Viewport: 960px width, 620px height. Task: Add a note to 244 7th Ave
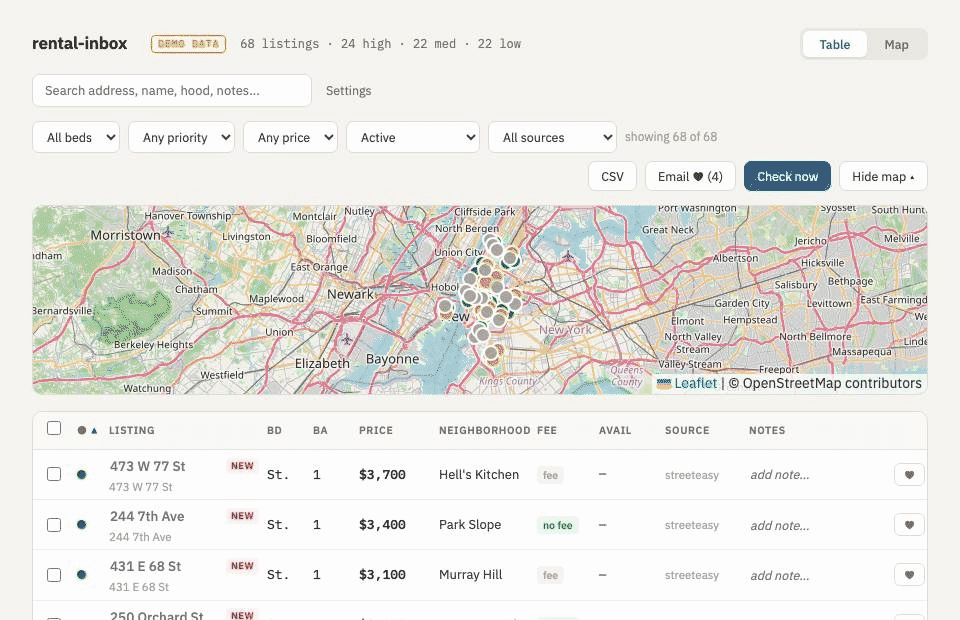(x=779, y=525)
